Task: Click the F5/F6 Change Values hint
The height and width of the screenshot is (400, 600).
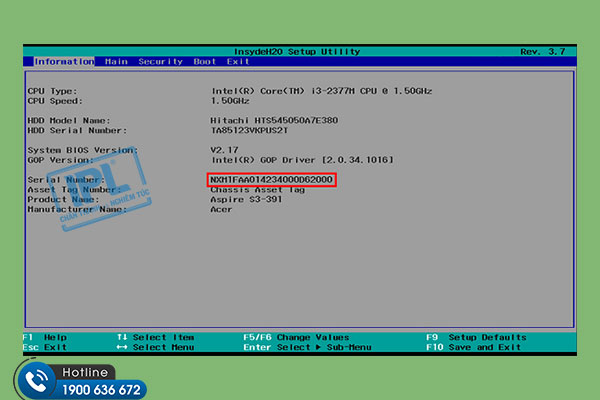Action: point(297,337)
